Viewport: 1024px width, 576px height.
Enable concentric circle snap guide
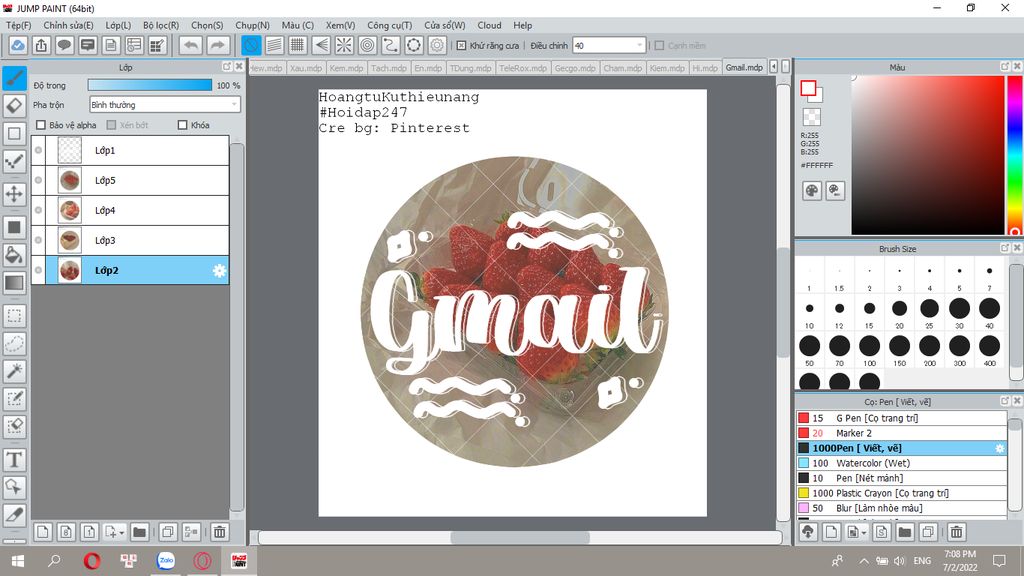[x=368, y=46]
